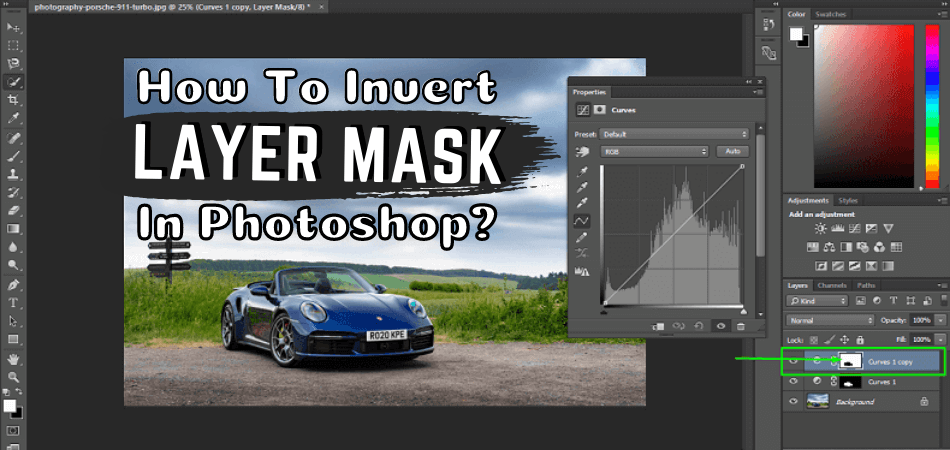The width and height of the screenshot is (950, 450).
Task: Open the Layers panel flyout menu
Action: click(x=941, y=285)
